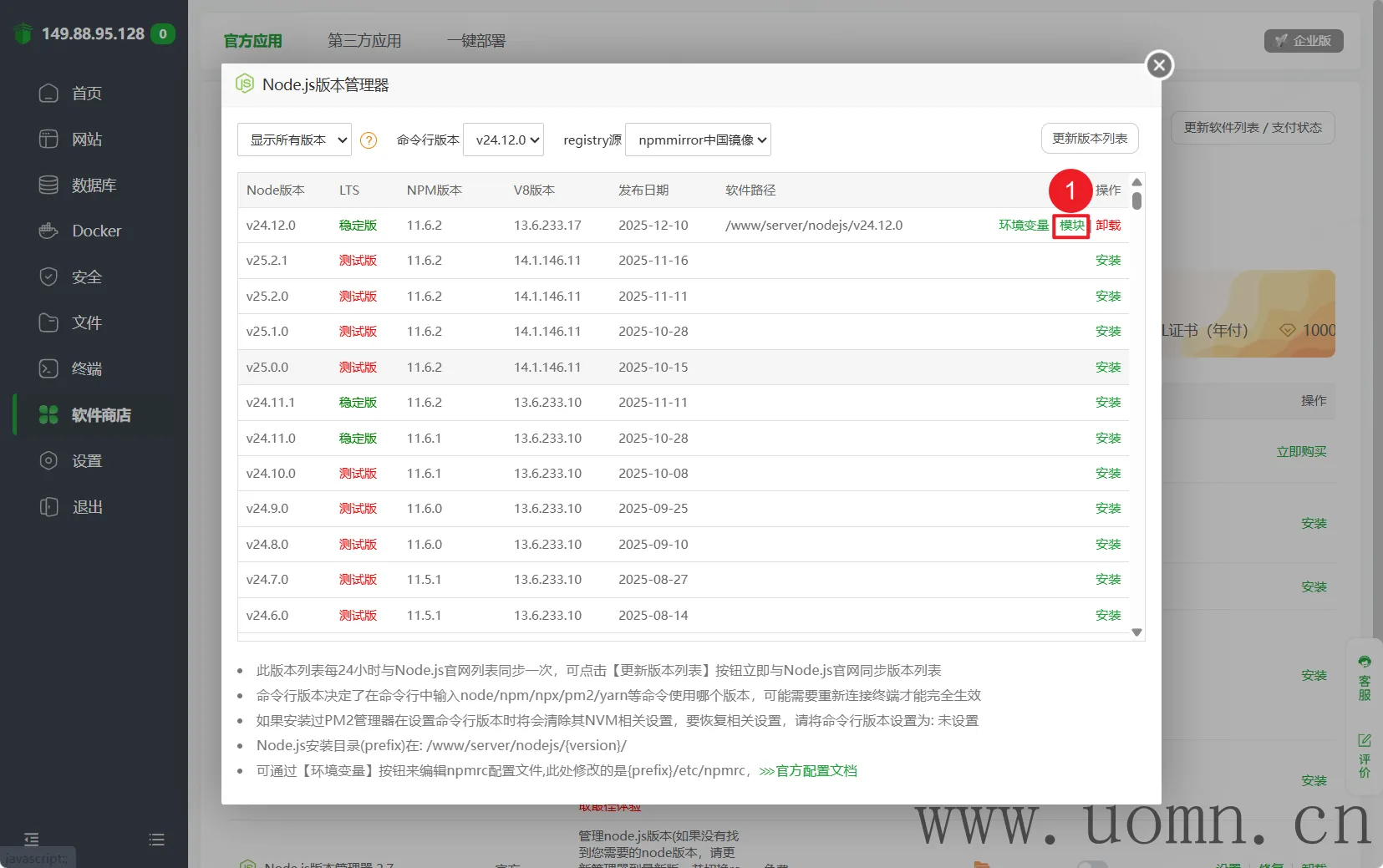Click the update version list button

pyautogui.click(x=1089, y=139)
